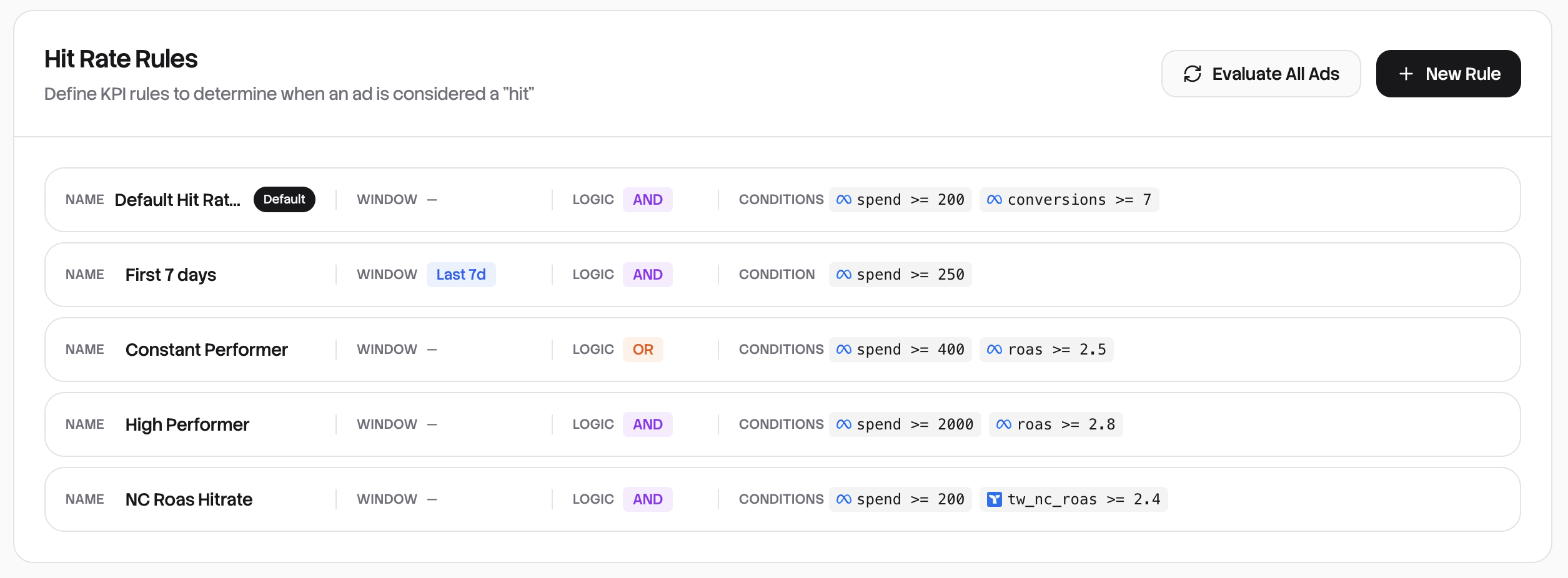Open the Constant Performer rule

coord(206,350)
